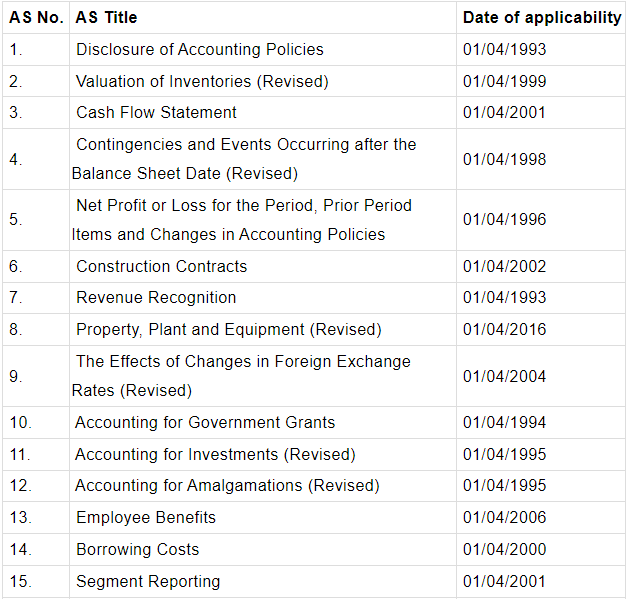Click the 'Date of applicability' column header
This screenshot has height=599, width=627.
pyautogui.click(x=541, y=17)
